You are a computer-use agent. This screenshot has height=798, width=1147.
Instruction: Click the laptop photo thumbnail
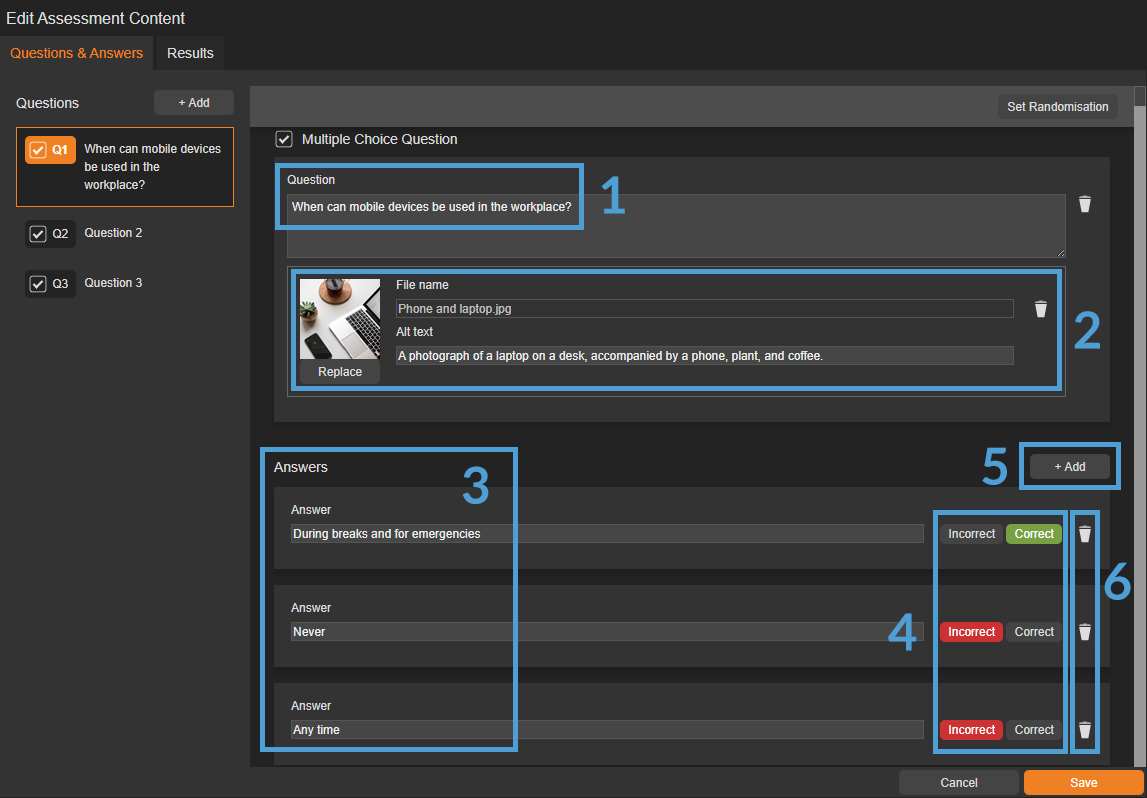340,319
